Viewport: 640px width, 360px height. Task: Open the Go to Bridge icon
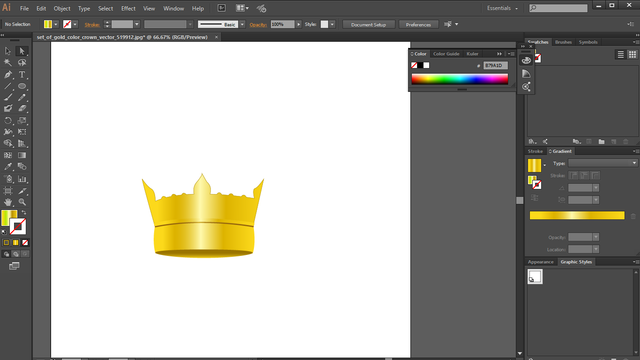click(221, 8)
